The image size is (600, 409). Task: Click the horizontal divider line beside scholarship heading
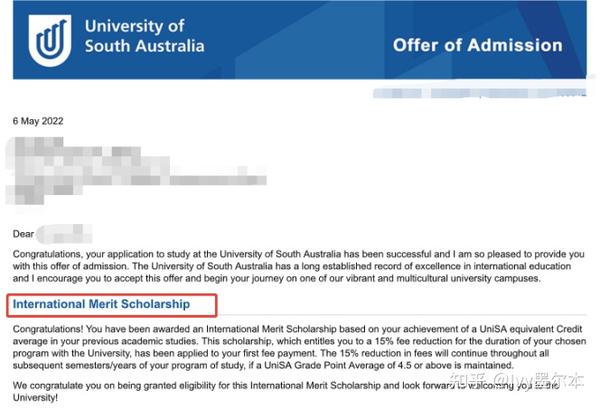(x=402, y=315)
